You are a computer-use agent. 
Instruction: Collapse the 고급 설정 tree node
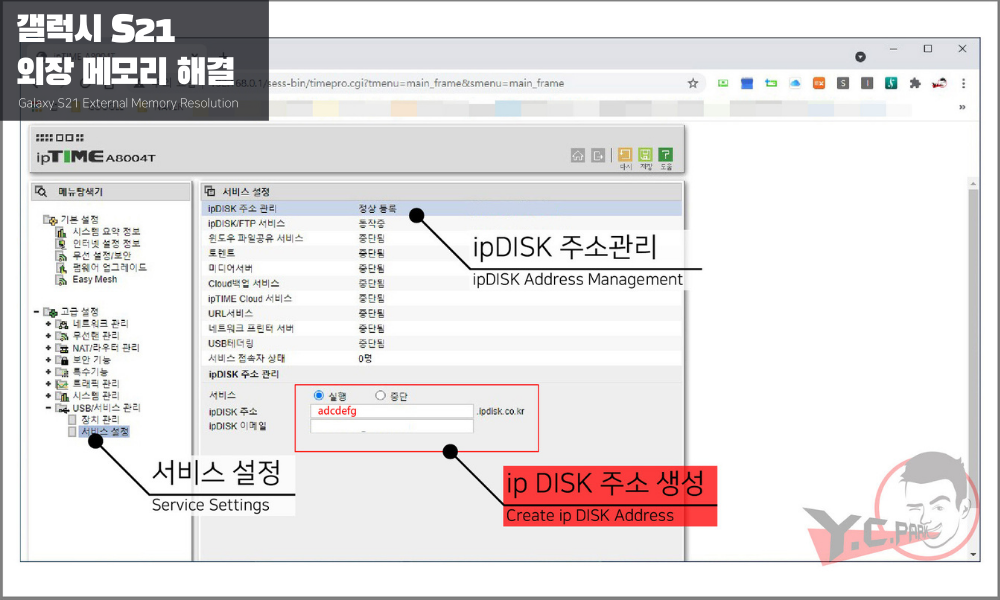[36, 312]
